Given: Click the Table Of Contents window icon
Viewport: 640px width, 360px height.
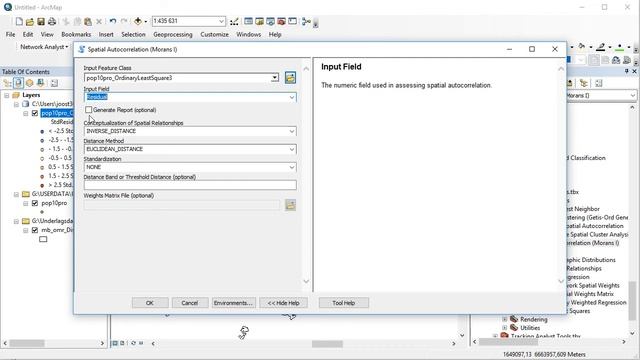Looking at the screenshot, I should [x=248, y=21].
